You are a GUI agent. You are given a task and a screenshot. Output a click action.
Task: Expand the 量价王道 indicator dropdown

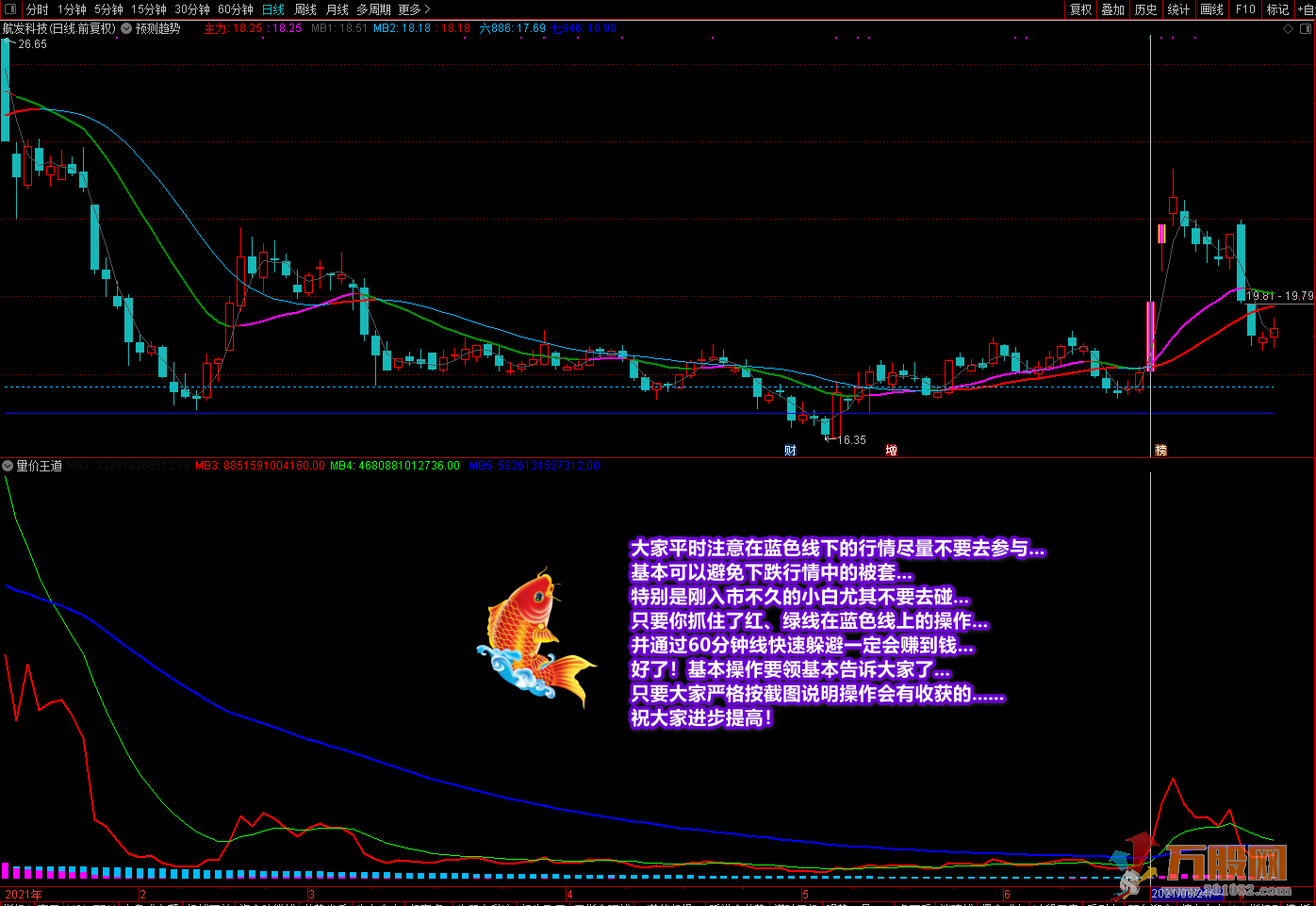8,466
